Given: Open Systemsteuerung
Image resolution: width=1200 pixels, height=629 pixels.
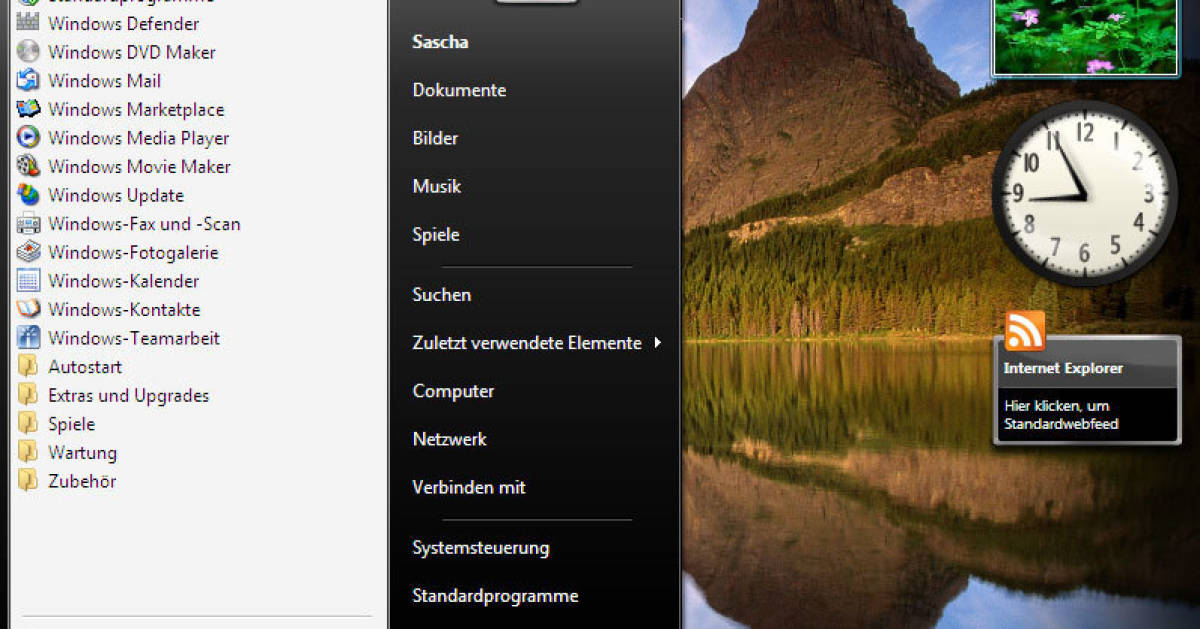Looking at the screenshot, I should tap(480, 547).
